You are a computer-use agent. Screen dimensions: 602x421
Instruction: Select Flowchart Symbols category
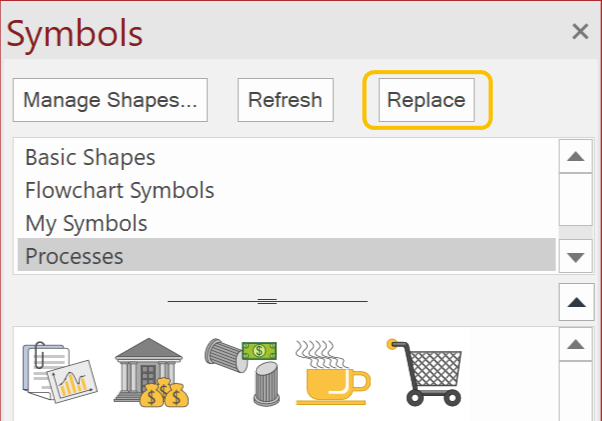click(119, 190)
